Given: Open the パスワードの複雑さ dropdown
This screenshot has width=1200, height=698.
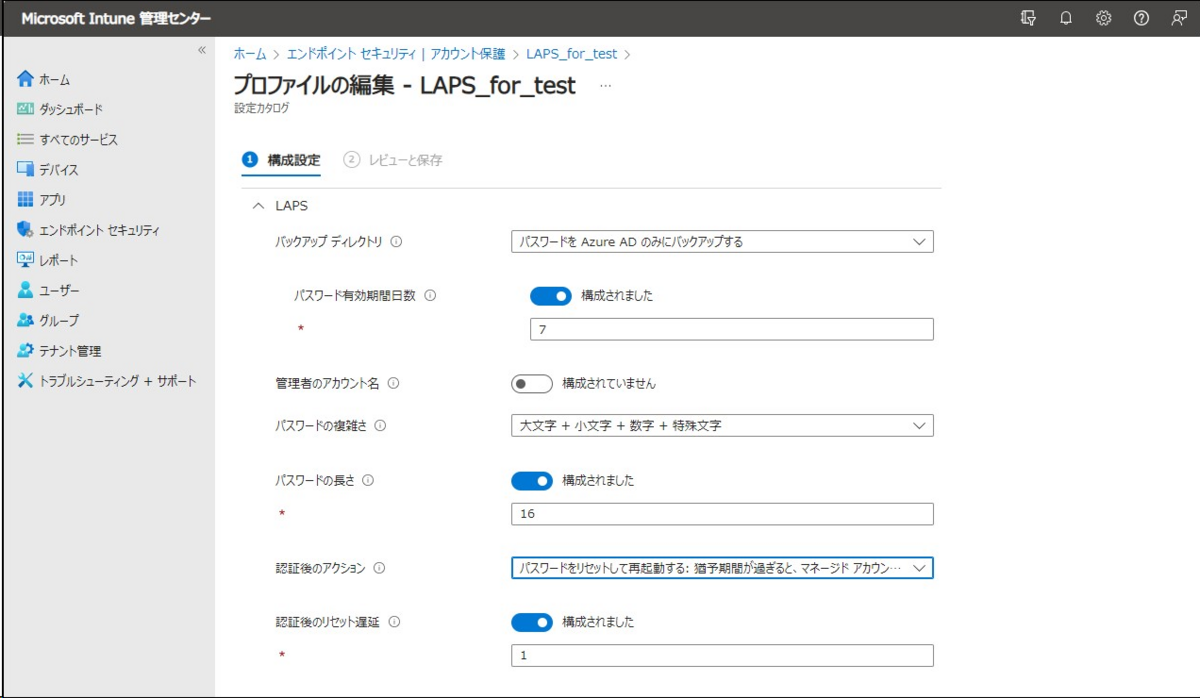Looking at the screenshot, I should [721, 426].
